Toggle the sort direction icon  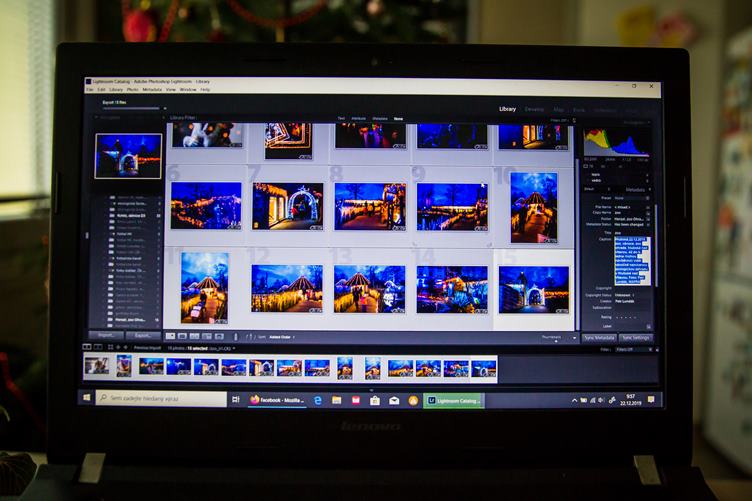250,337
